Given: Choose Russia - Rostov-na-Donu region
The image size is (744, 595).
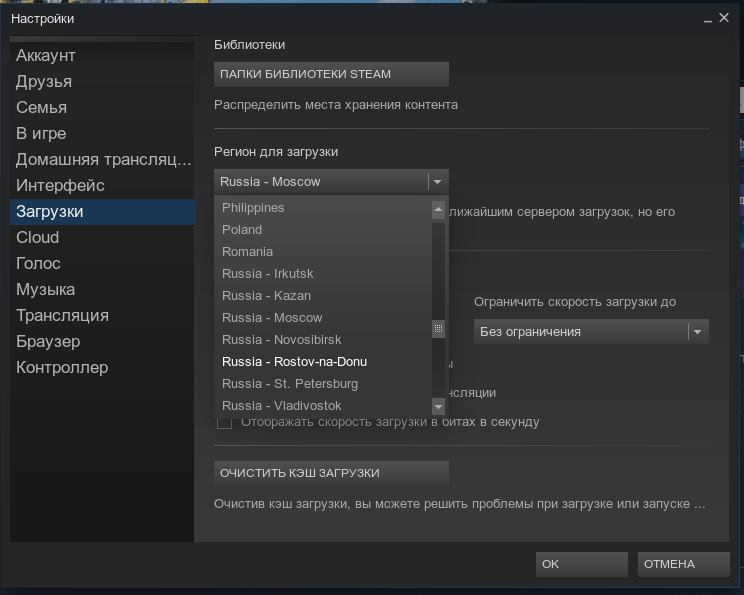Looking at the screenshot, I should click(x=324, y=362).
